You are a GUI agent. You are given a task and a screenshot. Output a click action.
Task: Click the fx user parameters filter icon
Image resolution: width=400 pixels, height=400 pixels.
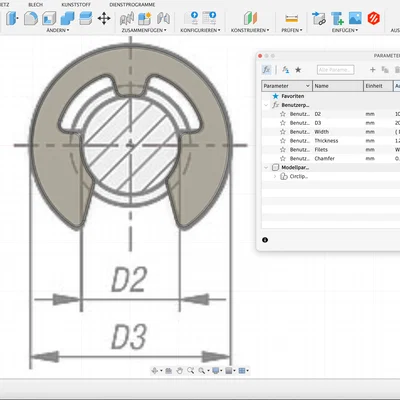coord(266,70)
